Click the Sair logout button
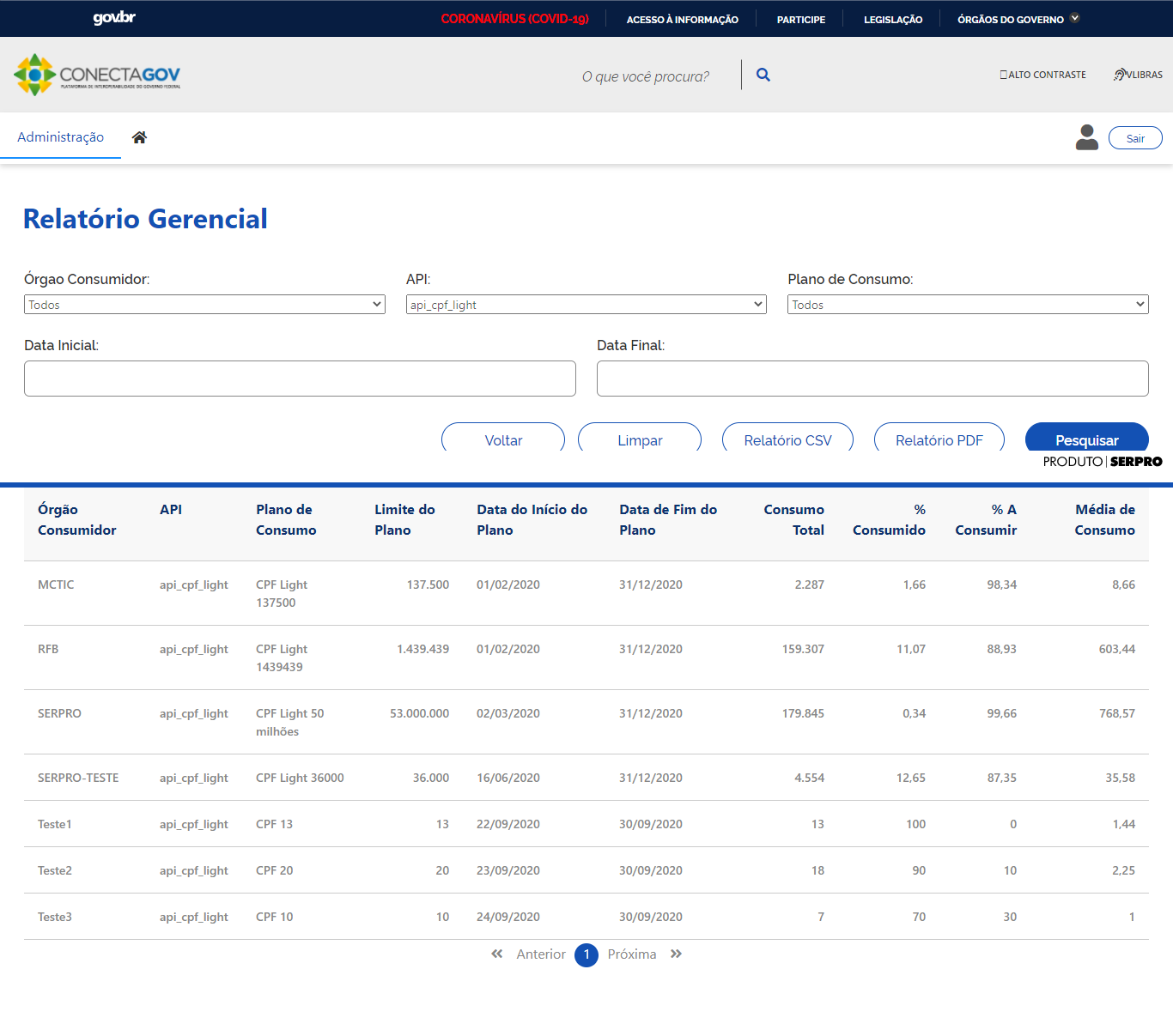The width and height of the screenshot is (1173, 1036). pos(1134,138)
